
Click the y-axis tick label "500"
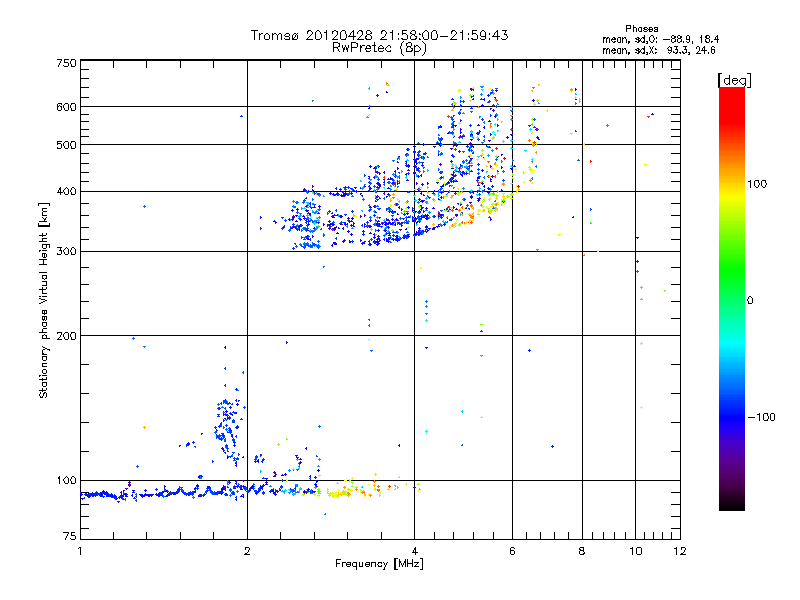coord(66,145)
